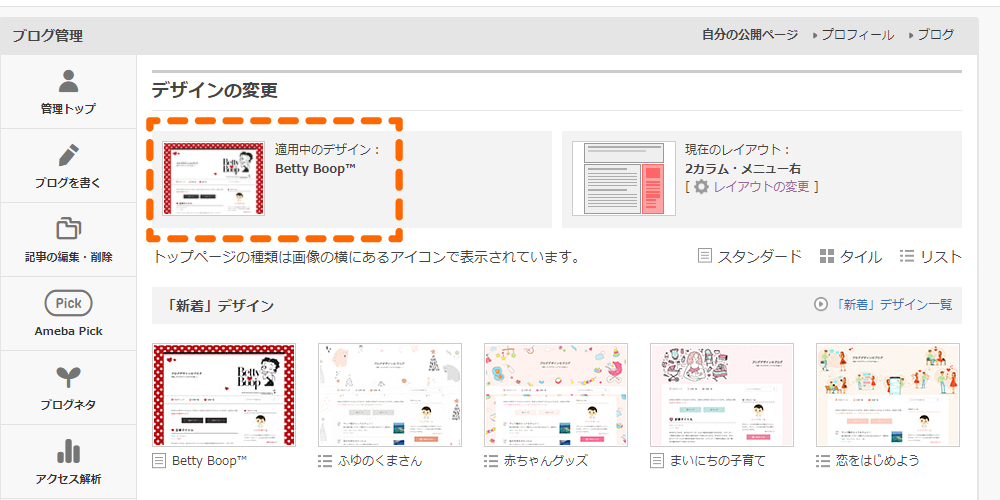Screen dimensions: 1000x500
Task: Select the 恋をはじめよう design thumbnail
Action: pyautogui.click(x=888, y=395)
